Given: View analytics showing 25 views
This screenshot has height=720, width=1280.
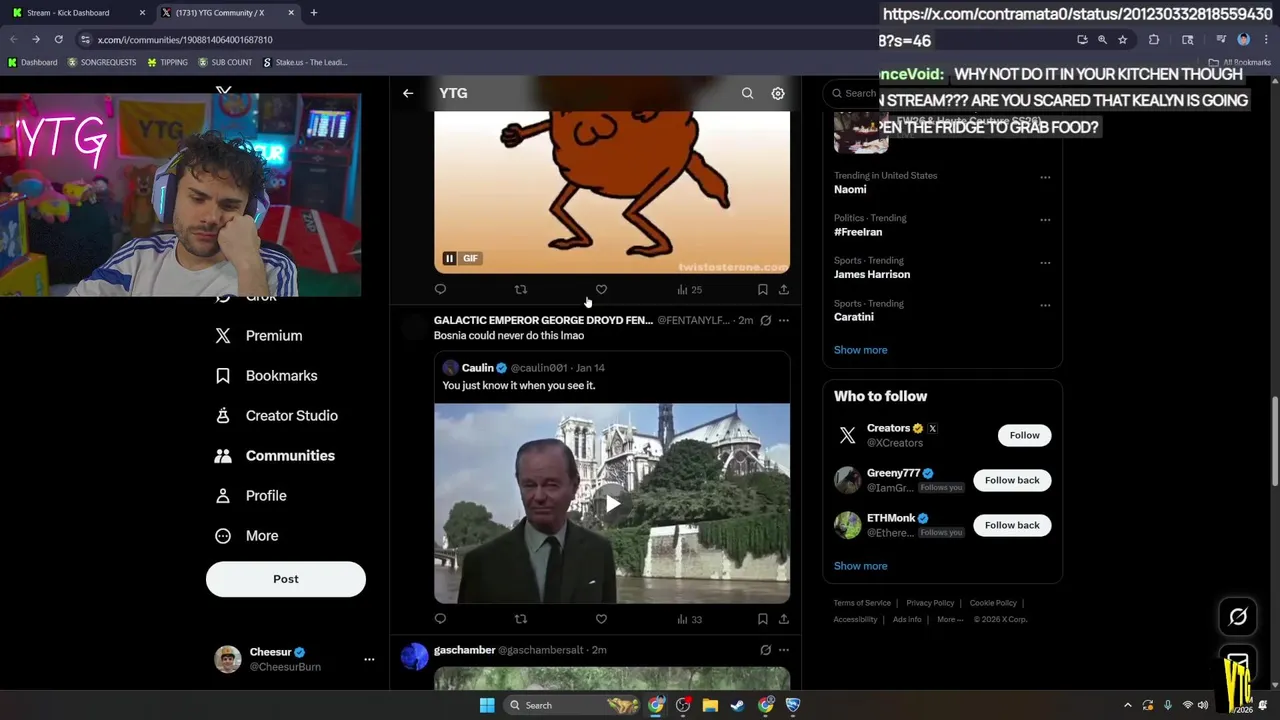Looking at the screenshot, I should click(x=689, y=289).
